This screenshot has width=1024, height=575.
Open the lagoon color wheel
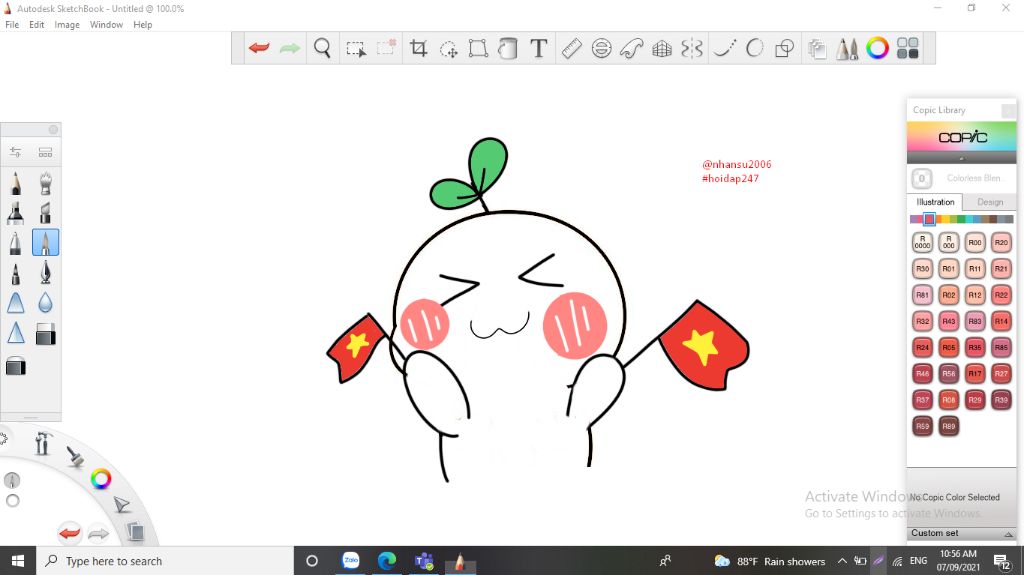101,479
